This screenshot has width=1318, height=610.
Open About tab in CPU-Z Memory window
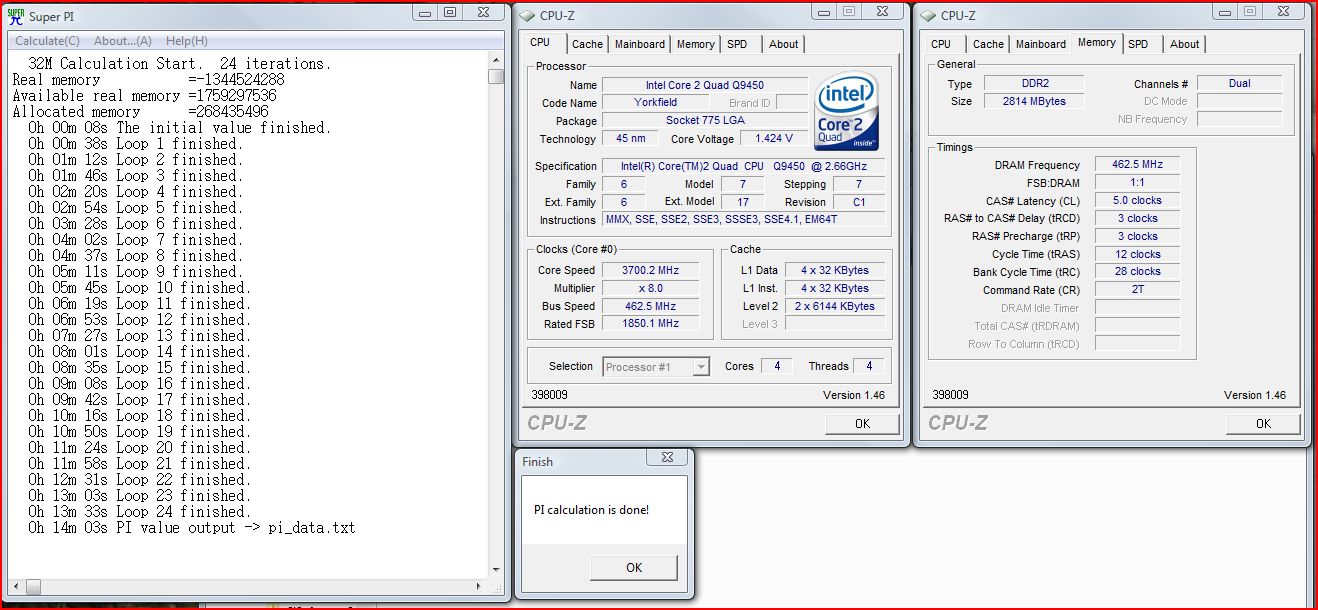point(1185,44)
